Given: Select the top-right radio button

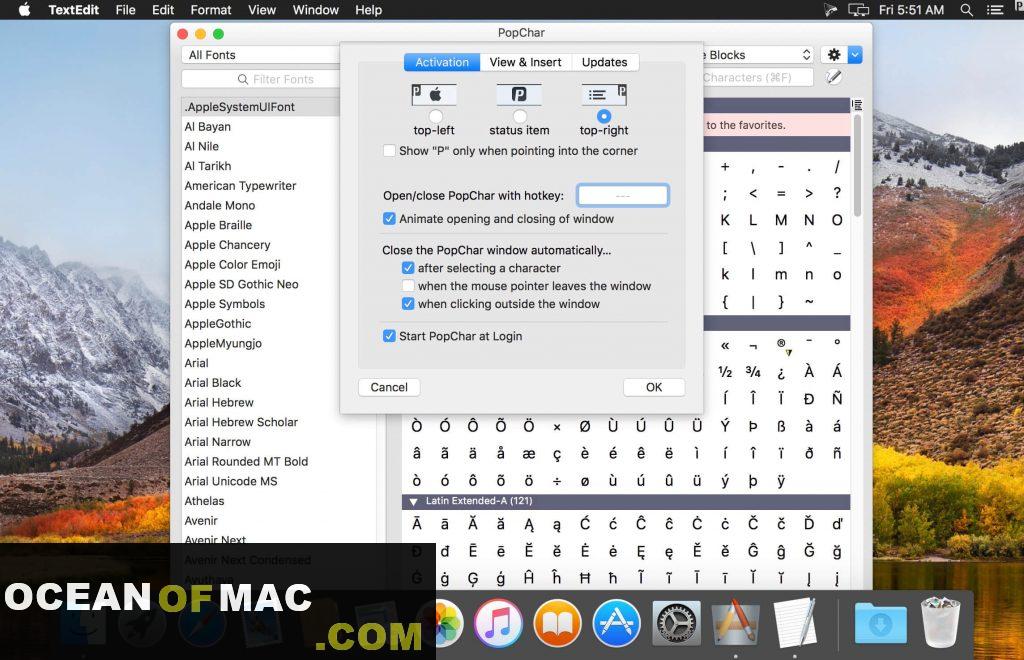Looking at the screenshot, I should 604,116.
